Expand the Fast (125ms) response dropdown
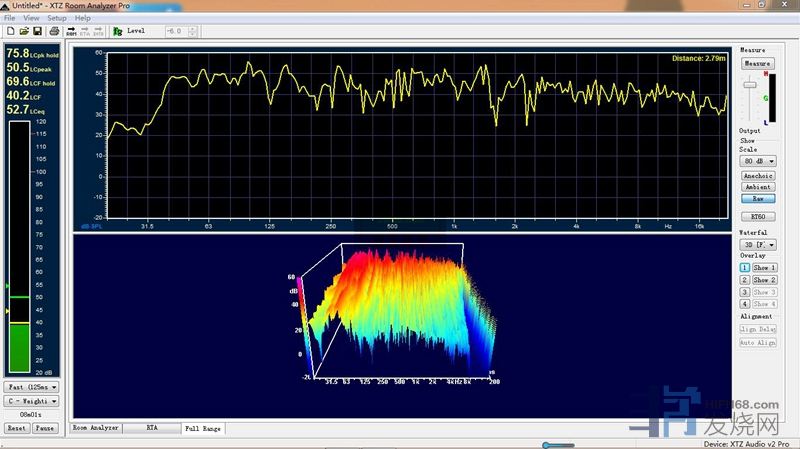 [x=32, y=386]
